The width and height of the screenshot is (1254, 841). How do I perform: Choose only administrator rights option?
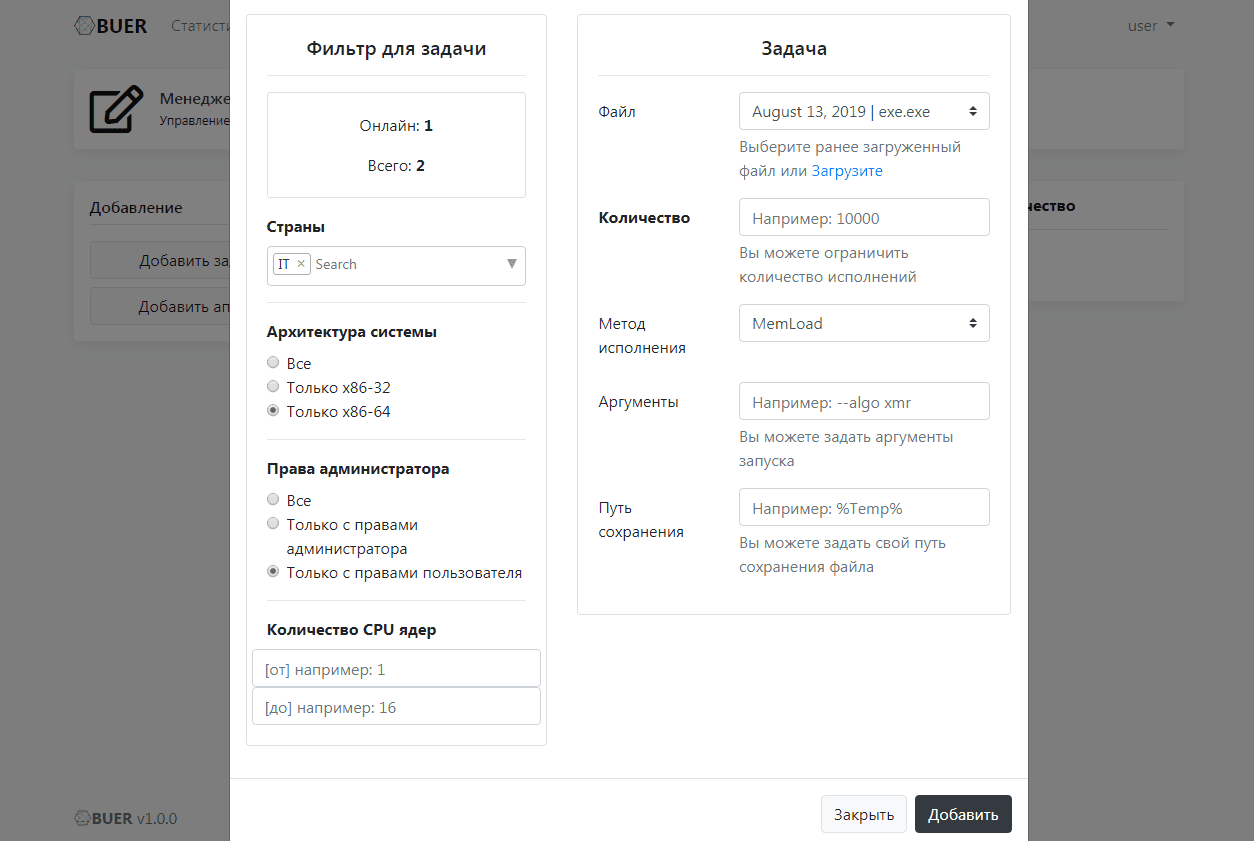tap(273, 523)
